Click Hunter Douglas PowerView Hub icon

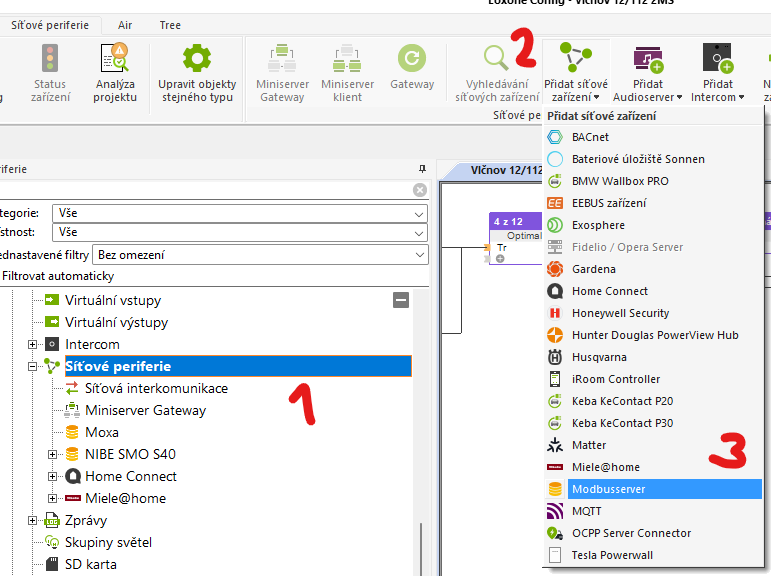point(555,335)
